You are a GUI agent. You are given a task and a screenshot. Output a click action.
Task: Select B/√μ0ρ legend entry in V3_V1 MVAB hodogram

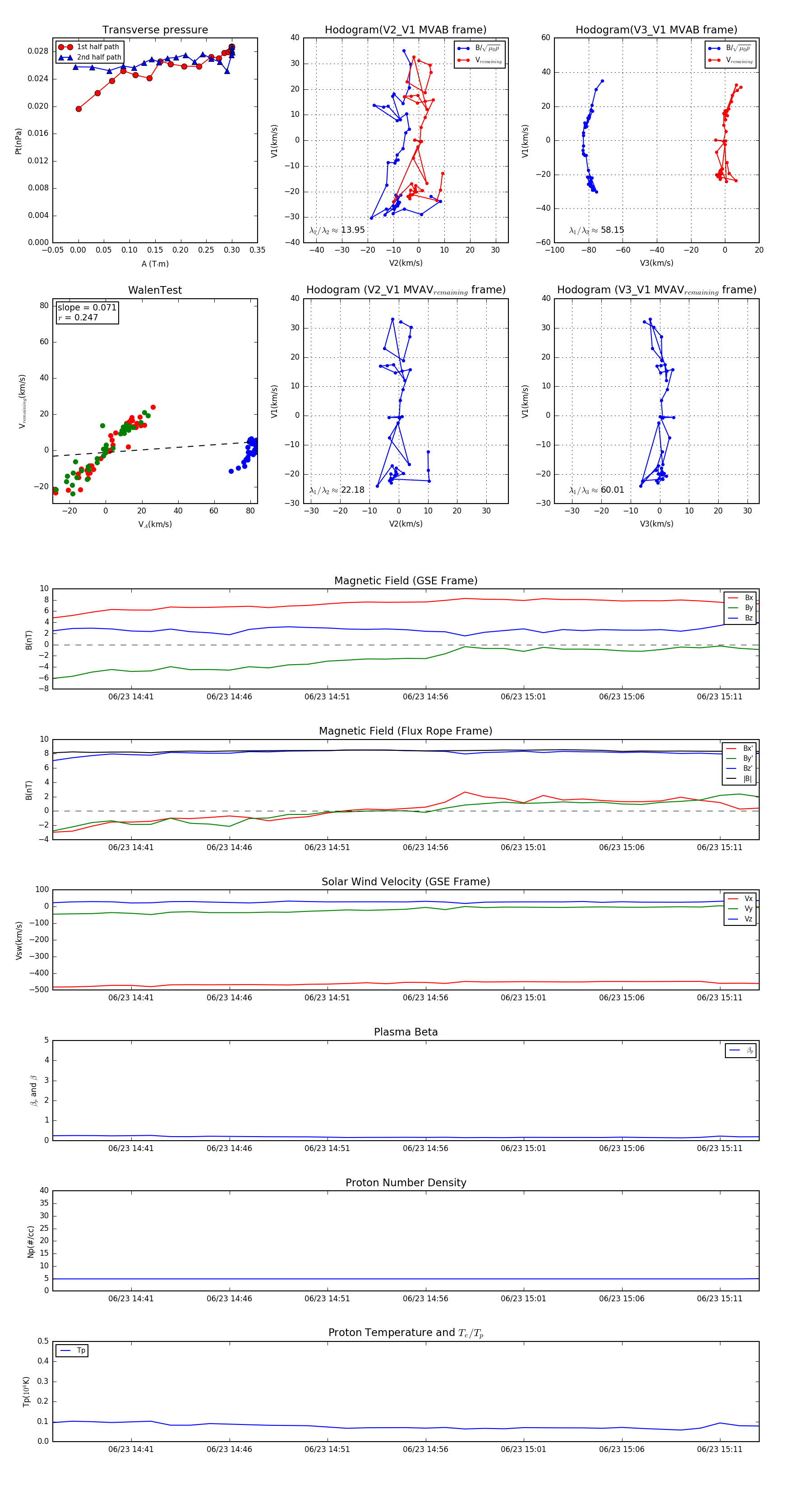[x=729, y=49]
